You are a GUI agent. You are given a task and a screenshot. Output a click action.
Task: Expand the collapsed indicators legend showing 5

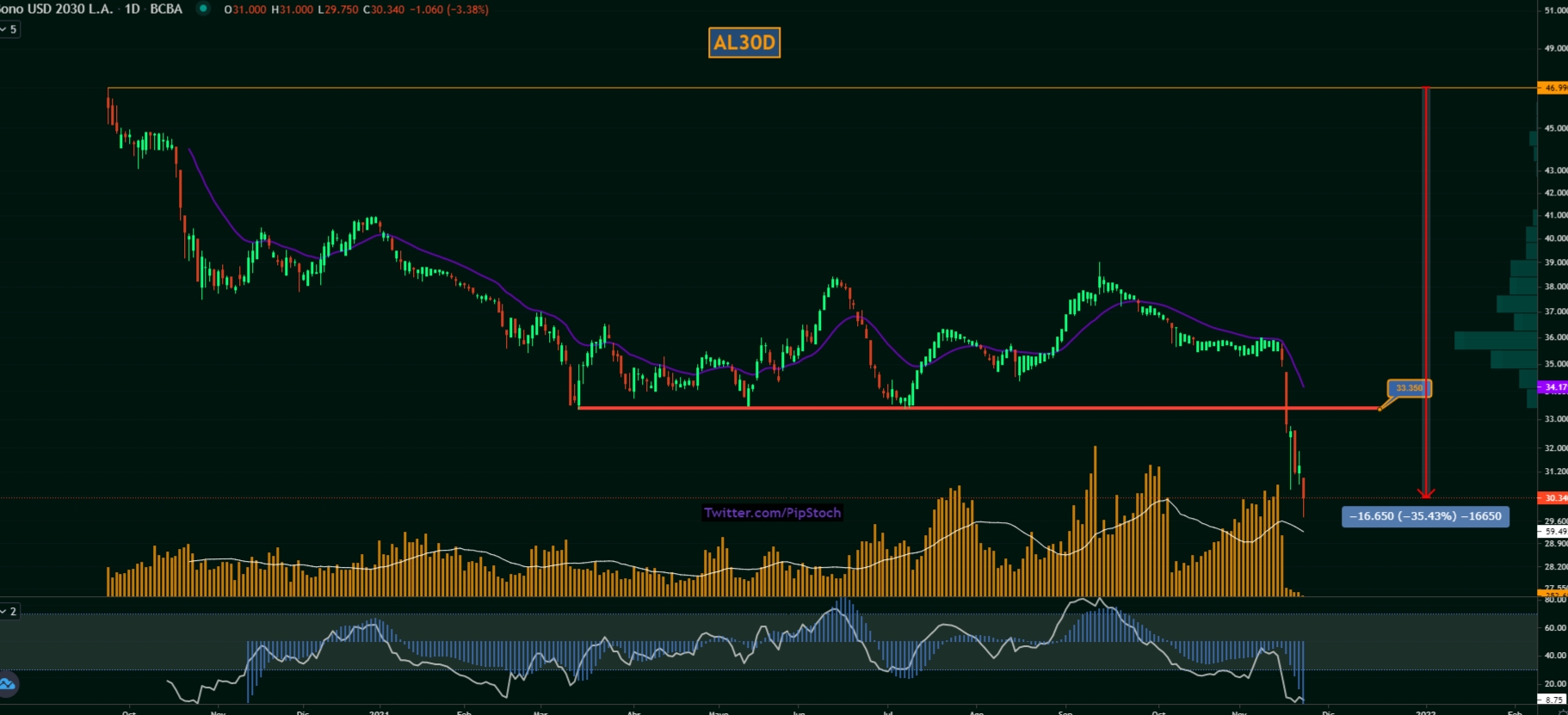pyautogui.click(x=9, y=29)
